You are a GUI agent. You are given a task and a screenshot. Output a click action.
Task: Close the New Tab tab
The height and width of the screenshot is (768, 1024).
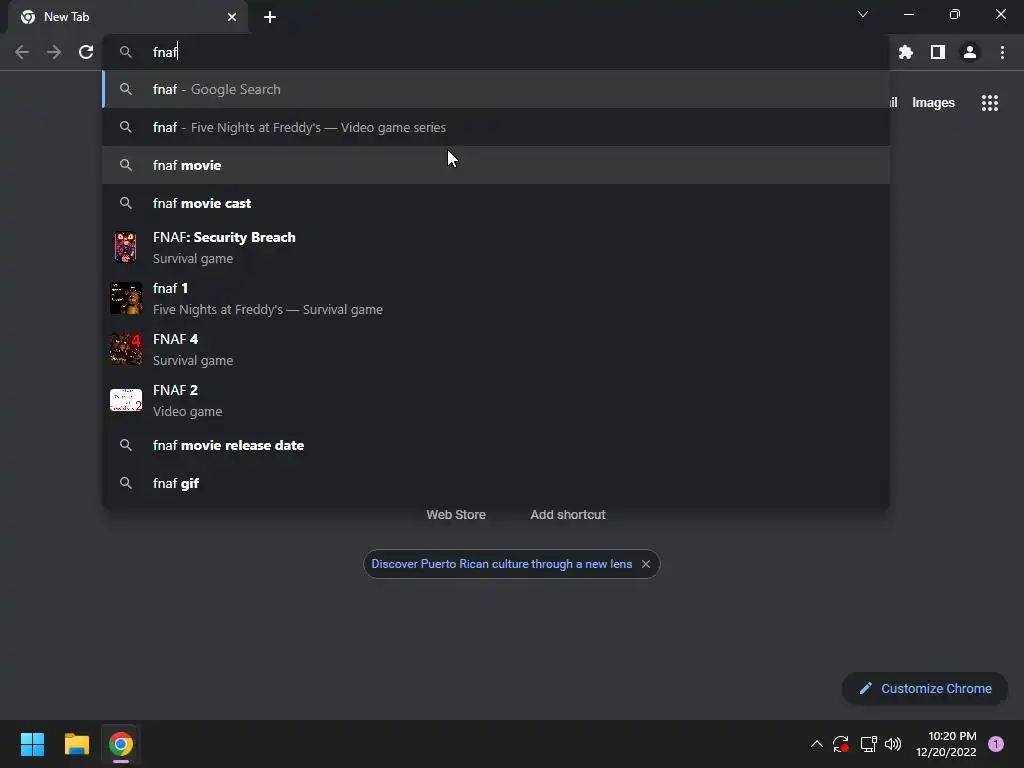click(x=232, y=17)
